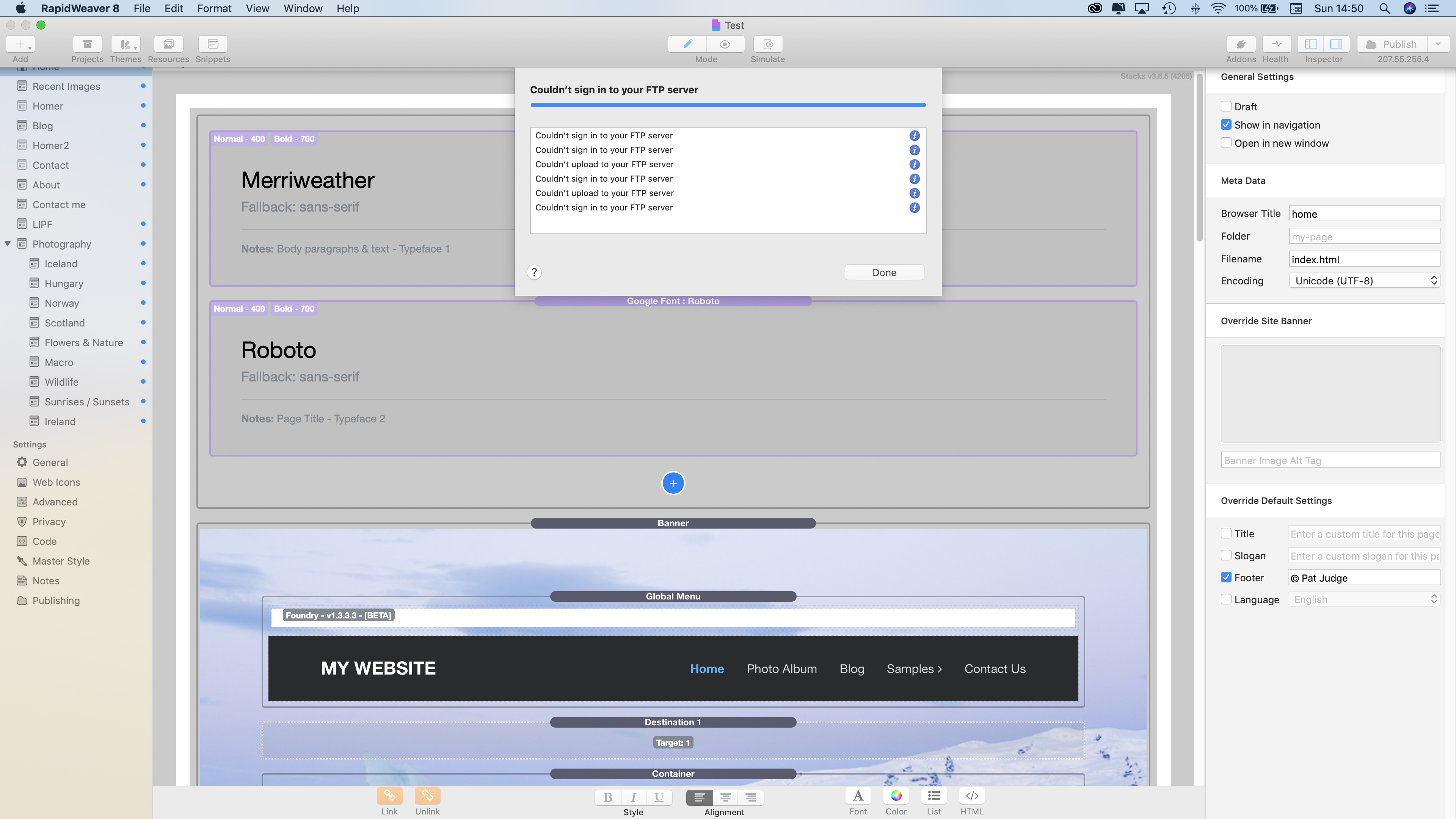Open the Snippets panel icon

212,44
